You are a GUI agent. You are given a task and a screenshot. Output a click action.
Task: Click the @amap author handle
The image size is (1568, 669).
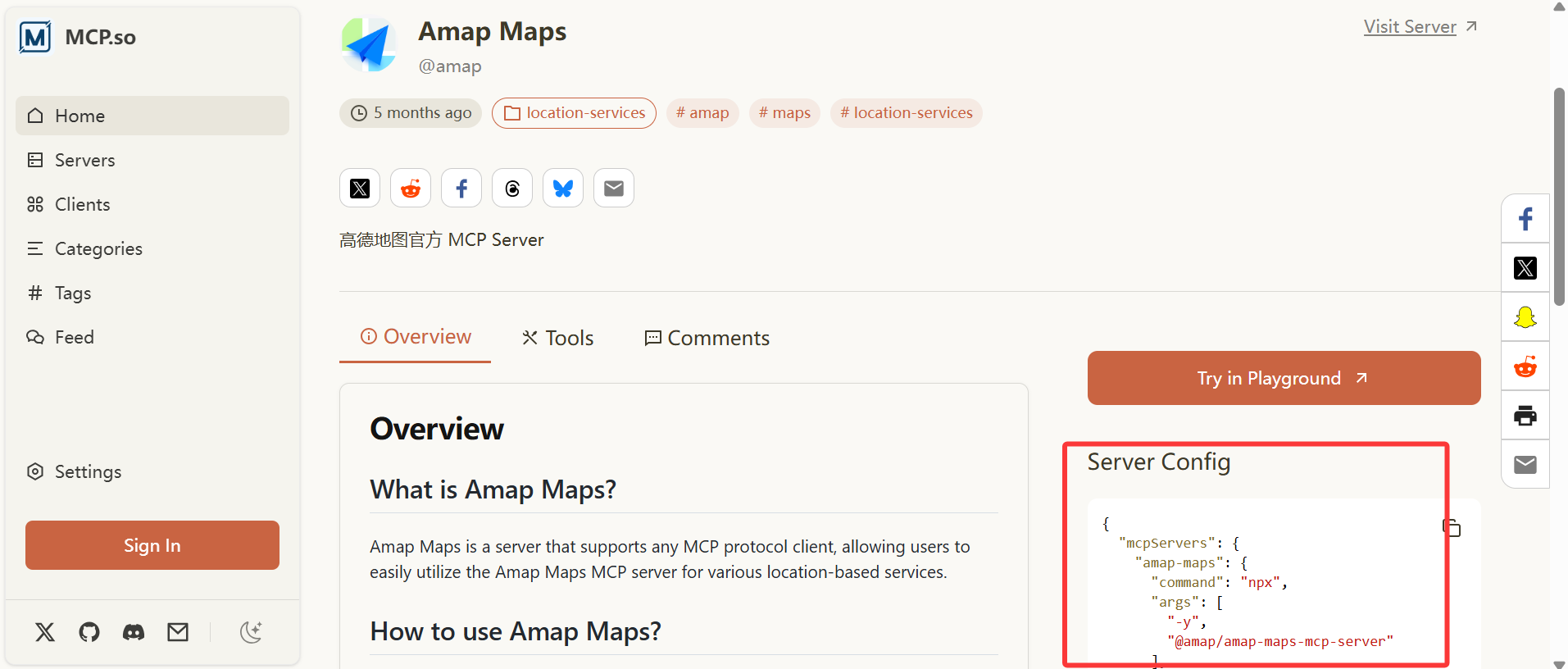(x=450, y=66)
